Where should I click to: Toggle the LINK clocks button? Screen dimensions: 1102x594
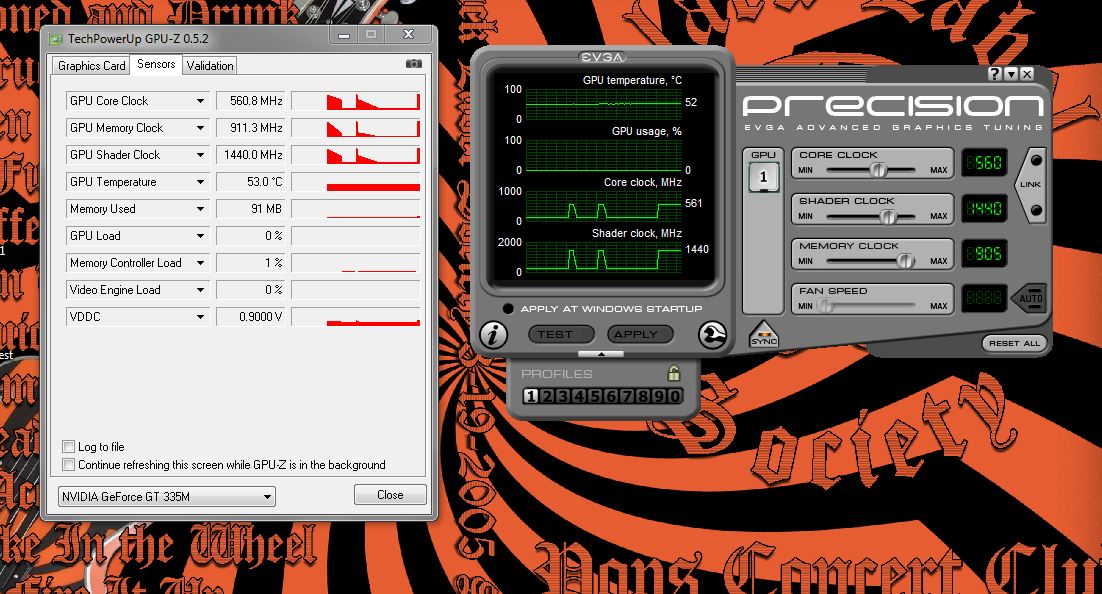1031,185
